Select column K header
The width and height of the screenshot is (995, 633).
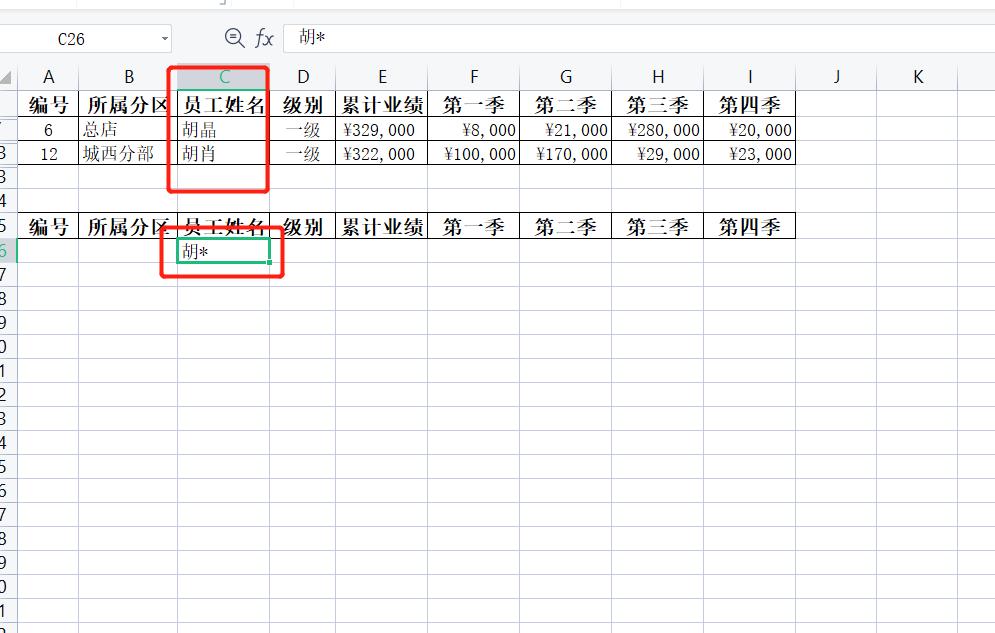click(917, 76)
